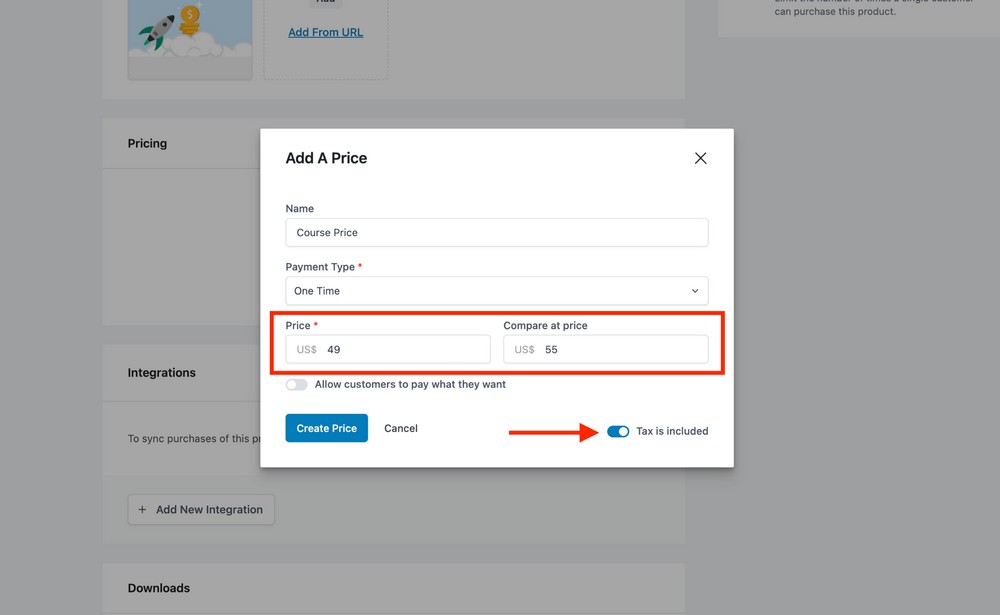Click the US$ prefix in Compare at price
Viewport: 1000px width, 615px height.
tap(524, 349)
